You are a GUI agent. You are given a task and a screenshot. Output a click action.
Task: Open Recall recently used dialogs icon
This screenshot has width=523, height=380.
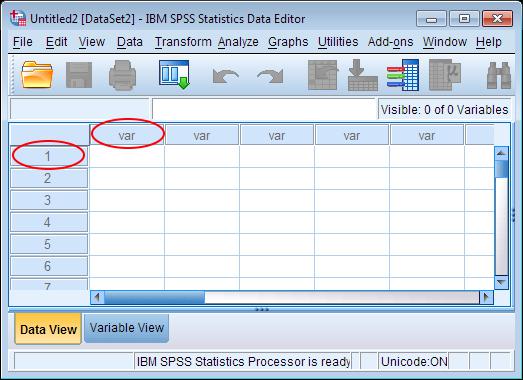pyautogui.click(x=174, y=75)
